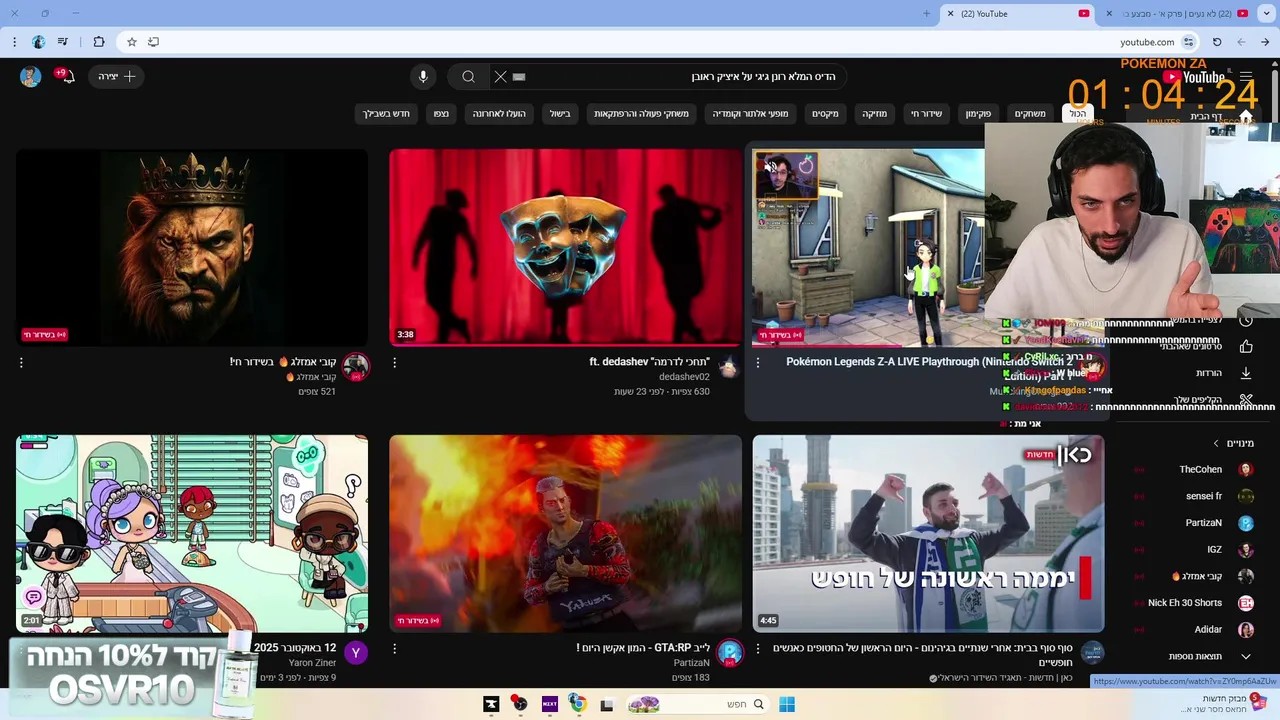Open the browser extensions puzzle icon
Screen dimensions: 1280x720
point(98,42)
